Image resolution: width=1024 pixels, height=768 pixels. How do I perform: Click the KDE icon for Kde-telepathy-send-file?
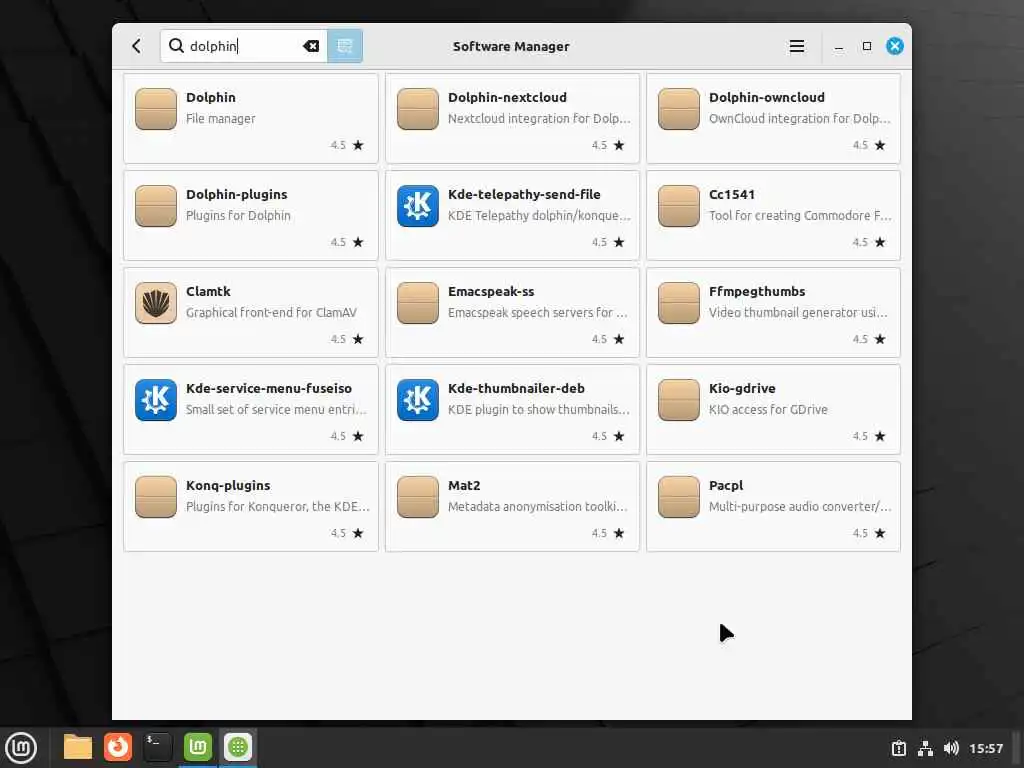pos(417,206)
